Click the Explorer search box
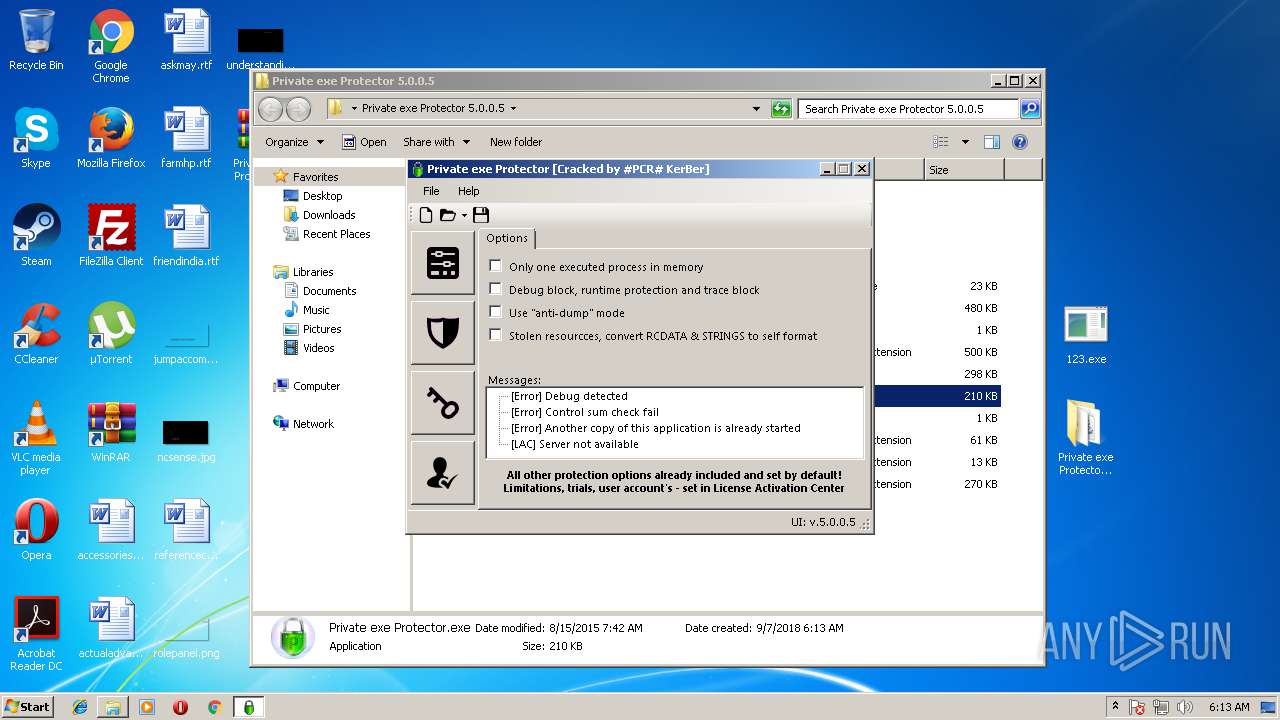This screenshot has height=720, width=1280. [x=908, y=109]
